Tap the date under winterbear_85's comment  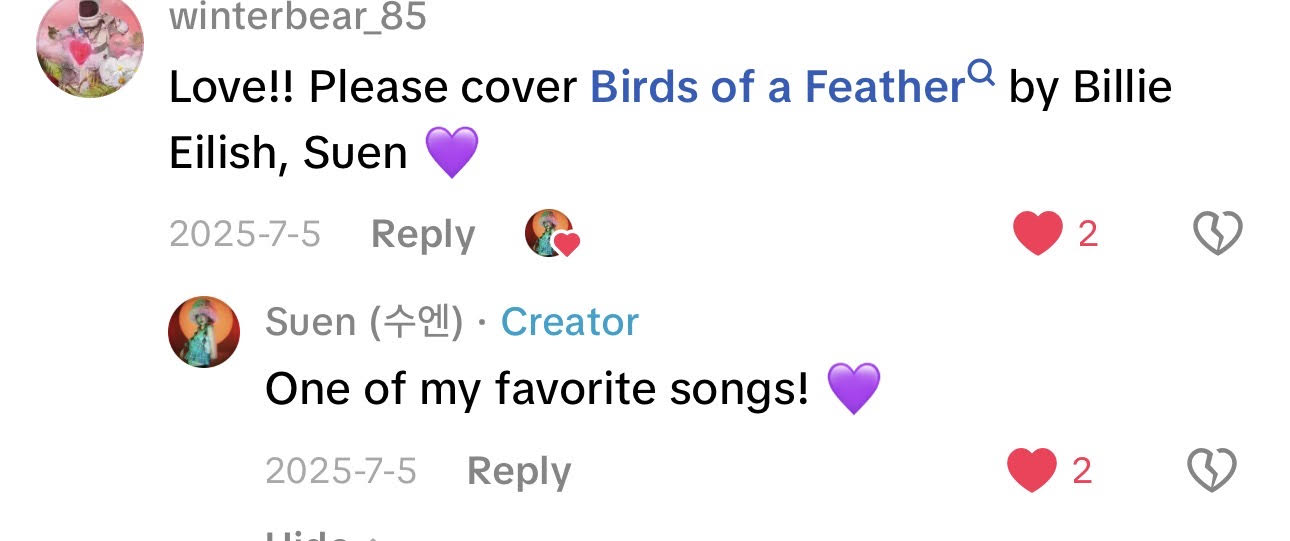pos(245,234)
